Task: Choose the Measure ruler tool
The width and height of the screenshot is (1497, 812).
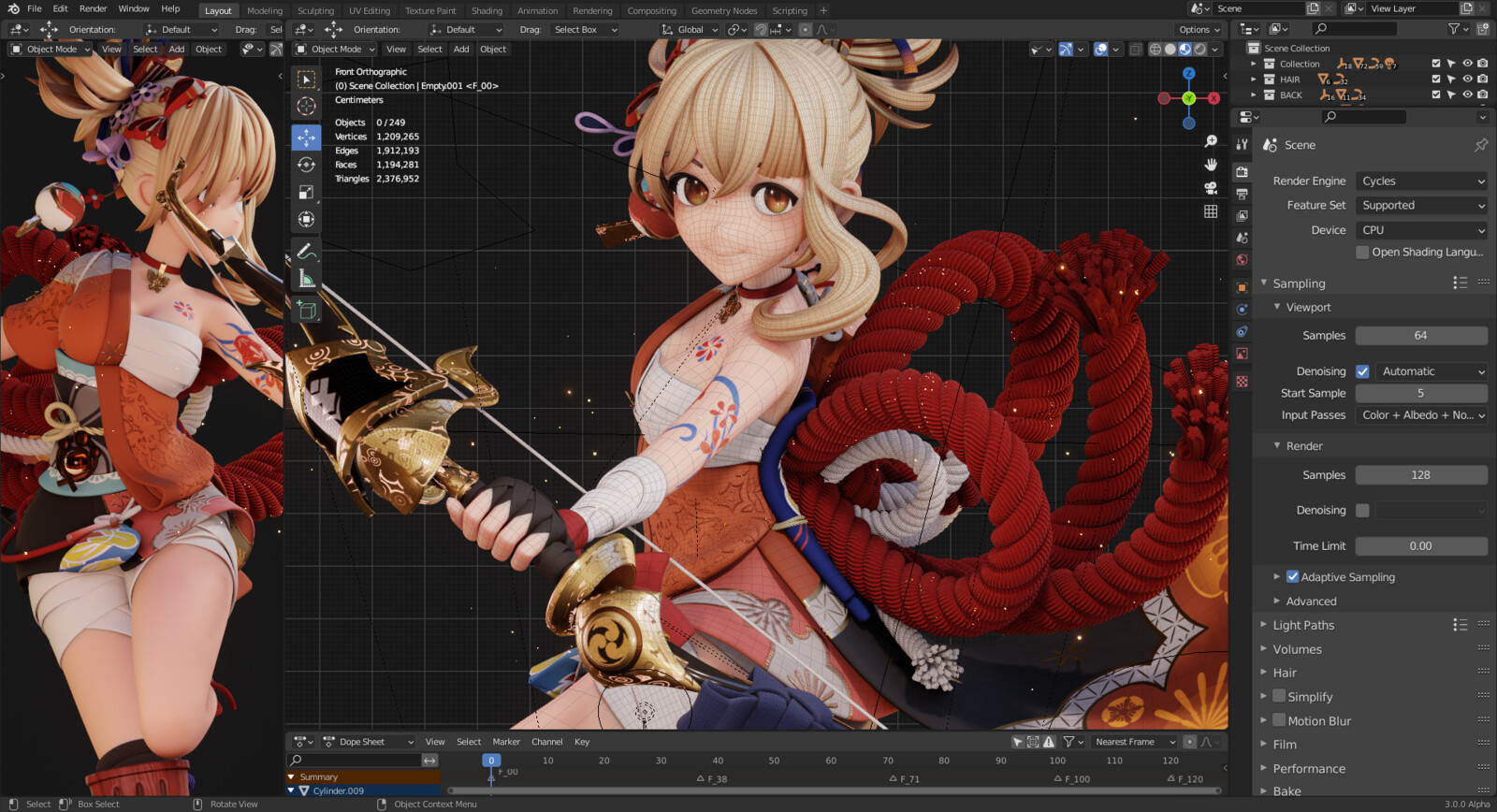Action: [306, 279]
